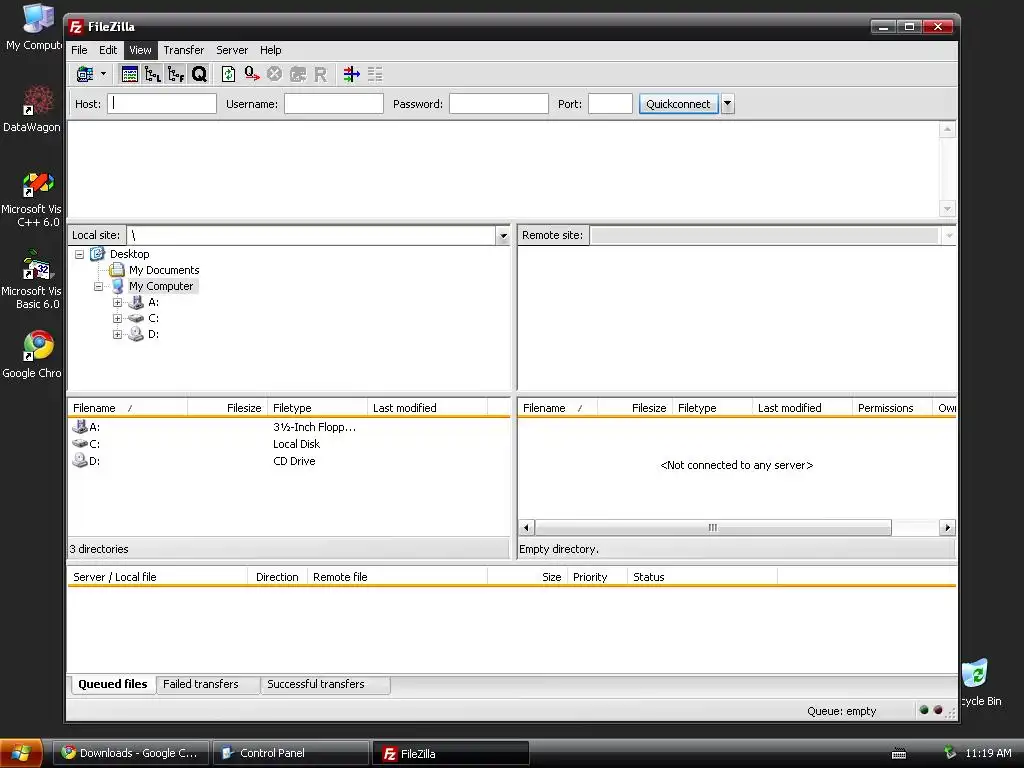Focus the Password input field
The height and width of the screenshot is (768, 1024).
point(499,104)
